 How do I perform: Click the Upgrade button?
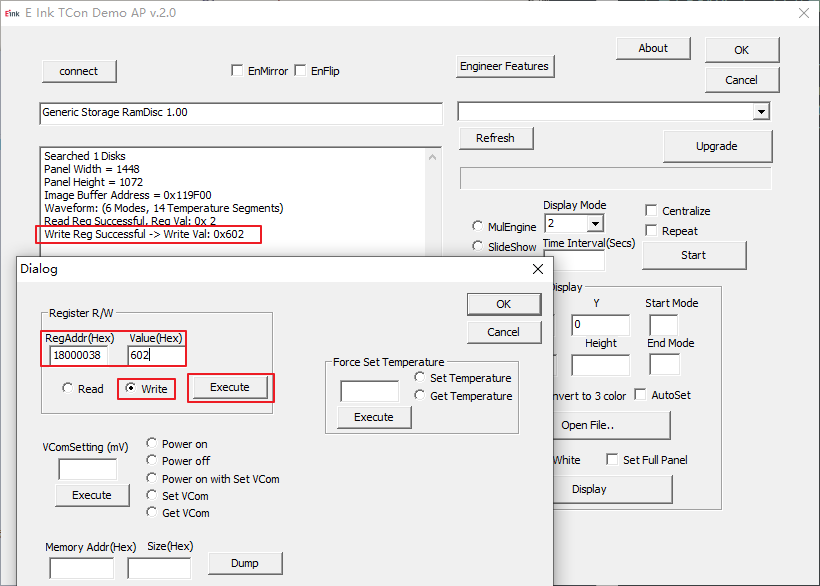pos(717,146)
